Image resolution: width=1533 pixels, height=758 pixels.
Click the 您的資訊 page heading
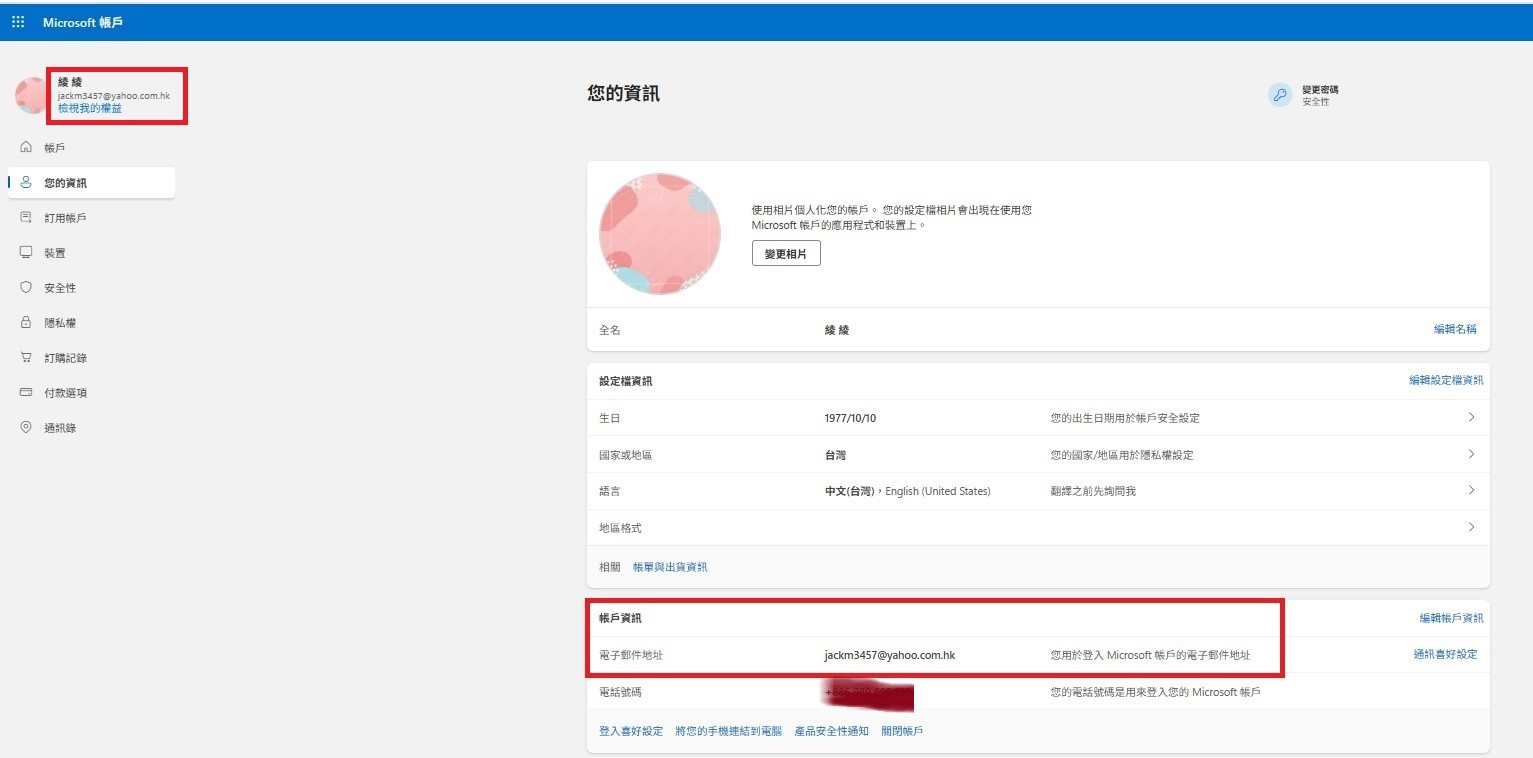[x=623, y=94]
